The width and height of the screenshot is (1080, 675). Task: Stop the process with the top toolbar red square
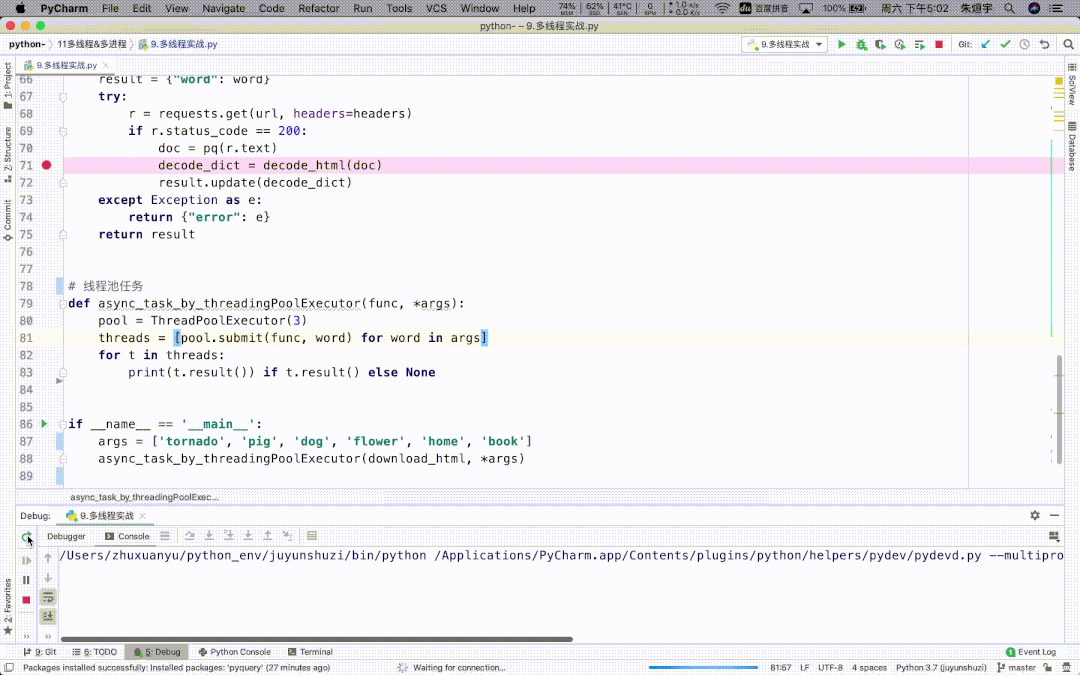pyautogui.click(x=939, y=44)
